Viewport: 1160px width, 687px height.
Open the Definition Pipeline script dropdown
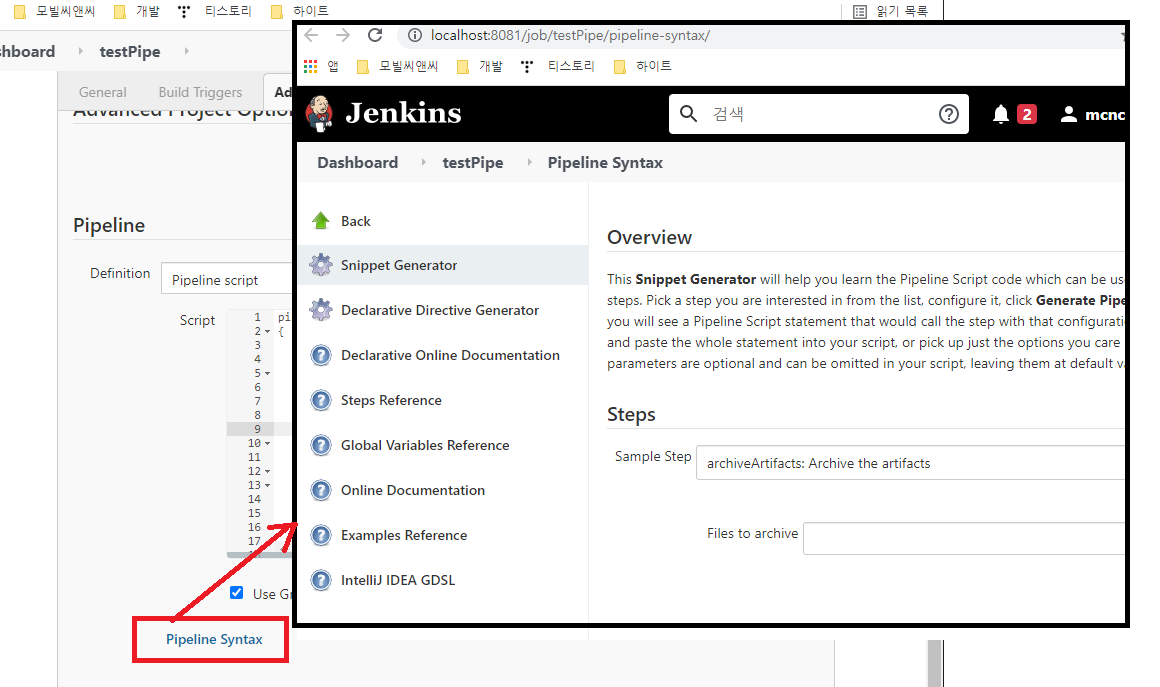point(226,280)
